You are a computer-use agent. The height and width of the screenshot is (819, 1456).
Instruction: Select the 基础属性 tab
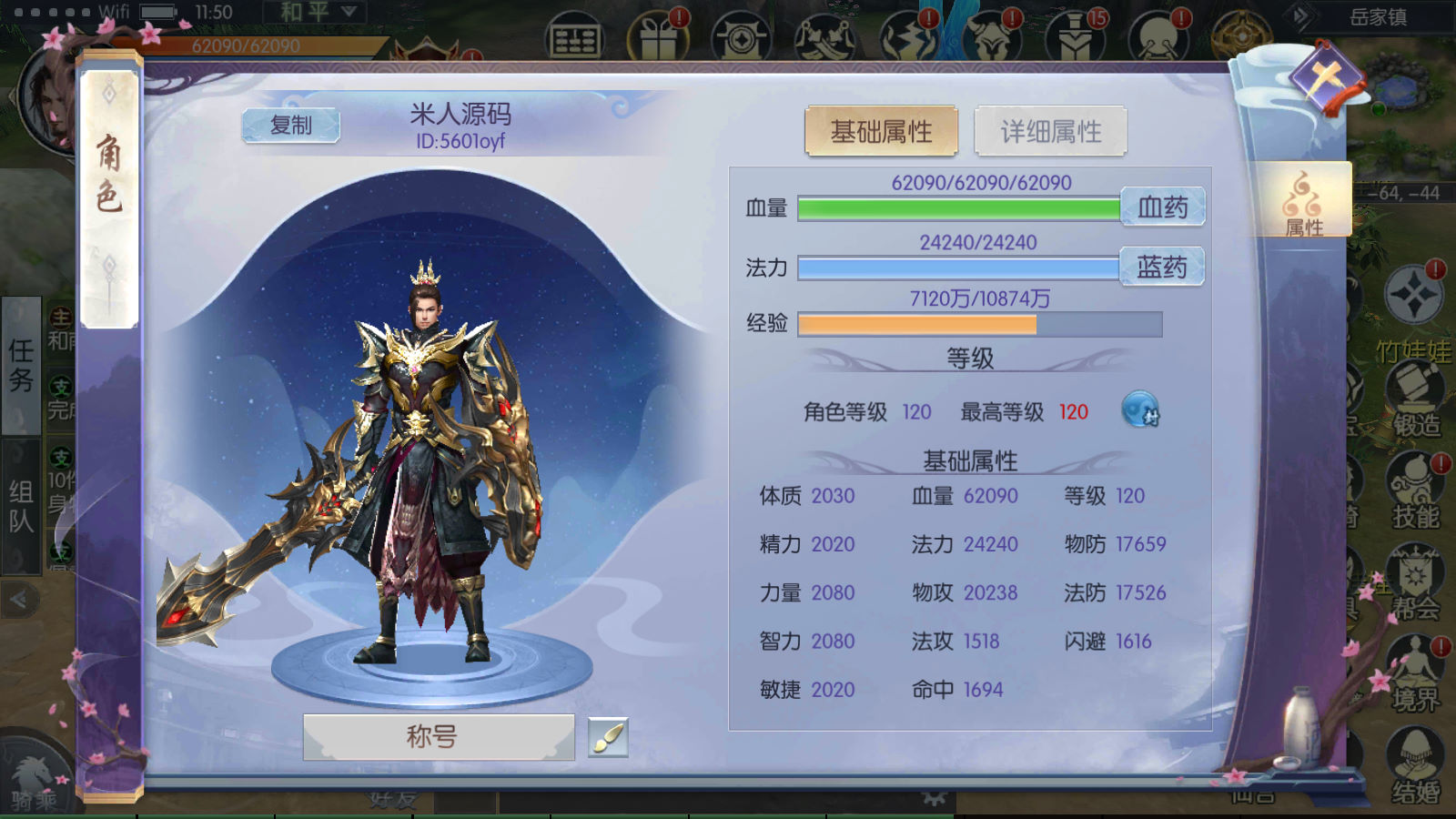click(x=881, y=132)
